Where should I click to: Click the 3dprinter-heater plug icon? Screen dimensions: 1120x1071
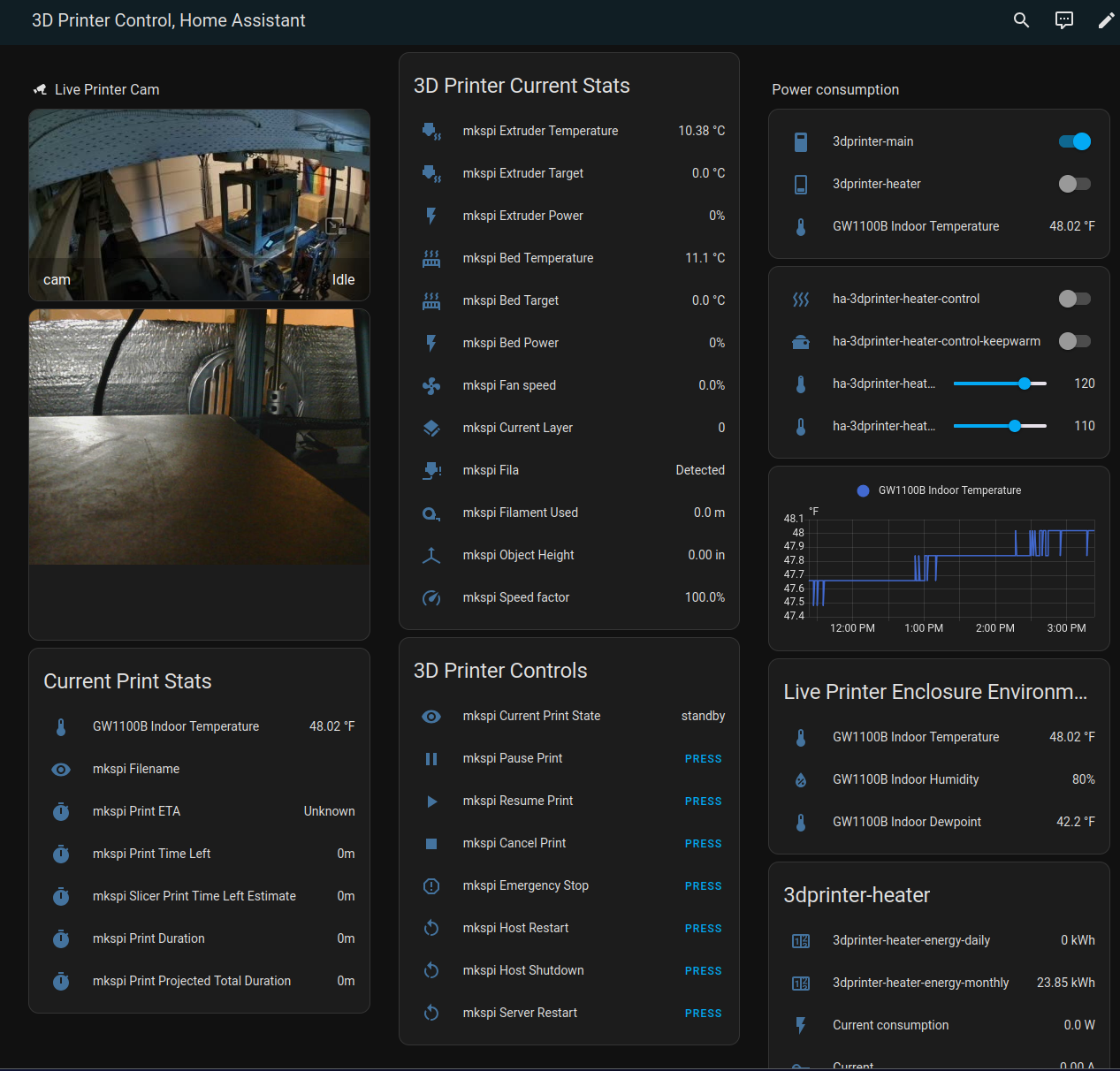pos(801,184)
